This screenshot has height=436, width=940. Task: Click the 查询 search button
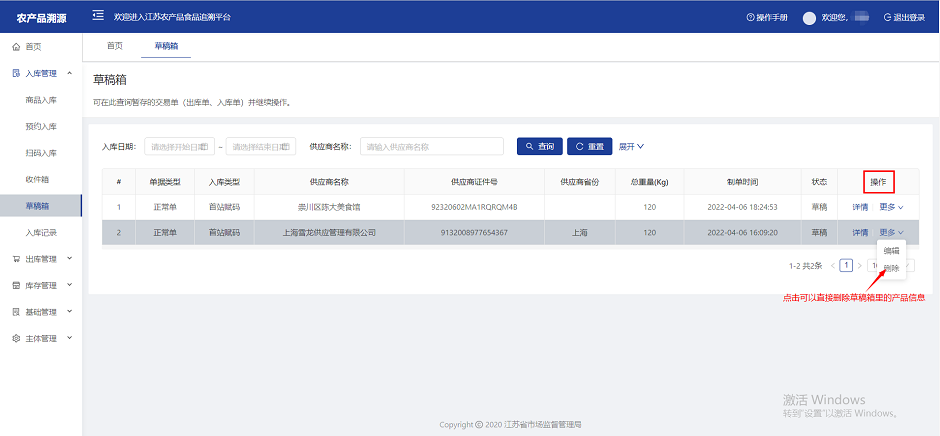[540, 147]
